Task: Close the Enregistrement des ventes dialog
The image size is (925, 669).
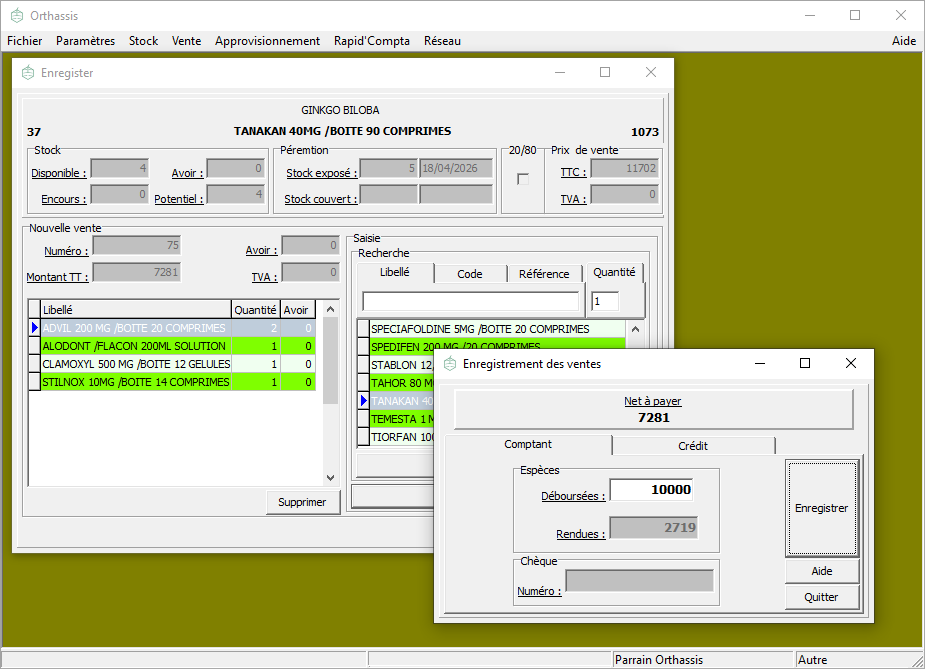Action: coord(850,363)
